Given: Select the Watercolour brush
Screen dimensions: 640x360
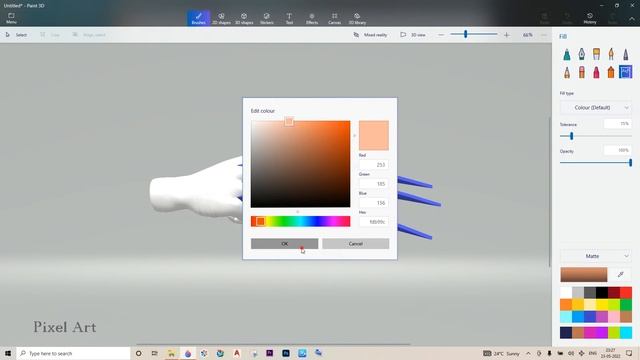Looking at the screenshot, I should 611,54.
